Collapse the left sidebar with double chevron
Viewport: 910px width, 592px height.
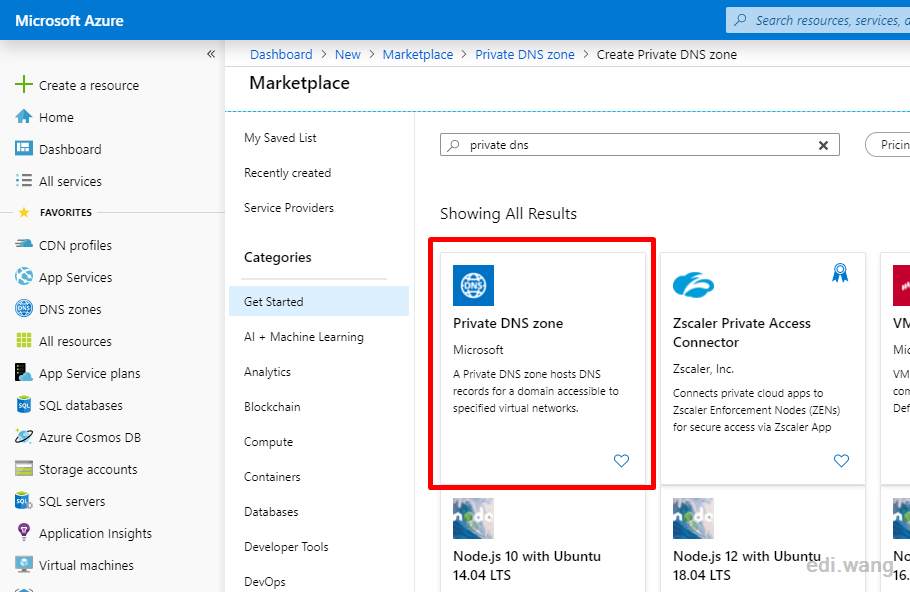pyautogui.click(x=211, y=54)
